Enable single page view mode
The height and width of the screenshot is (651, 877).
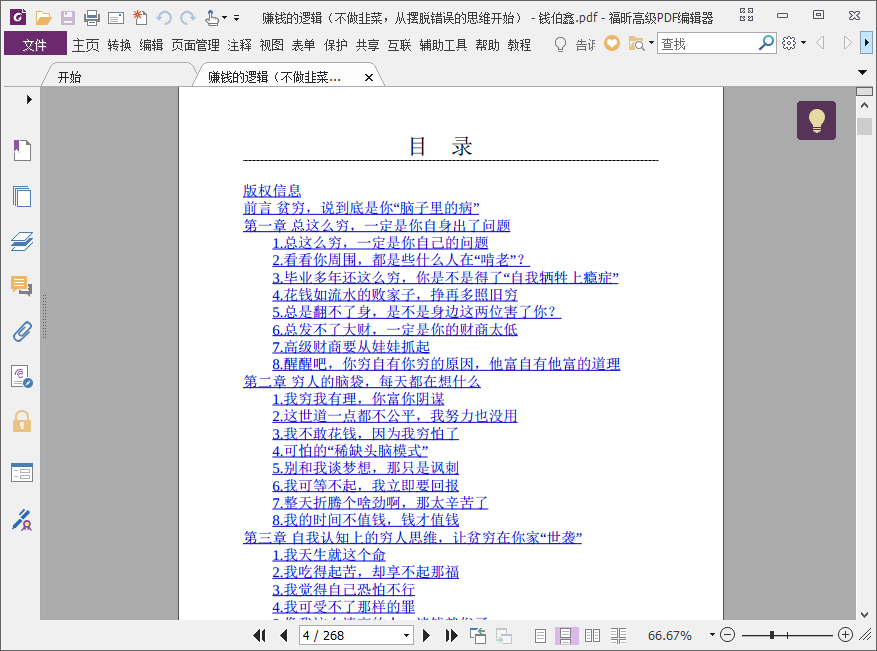tap(540, 635)
